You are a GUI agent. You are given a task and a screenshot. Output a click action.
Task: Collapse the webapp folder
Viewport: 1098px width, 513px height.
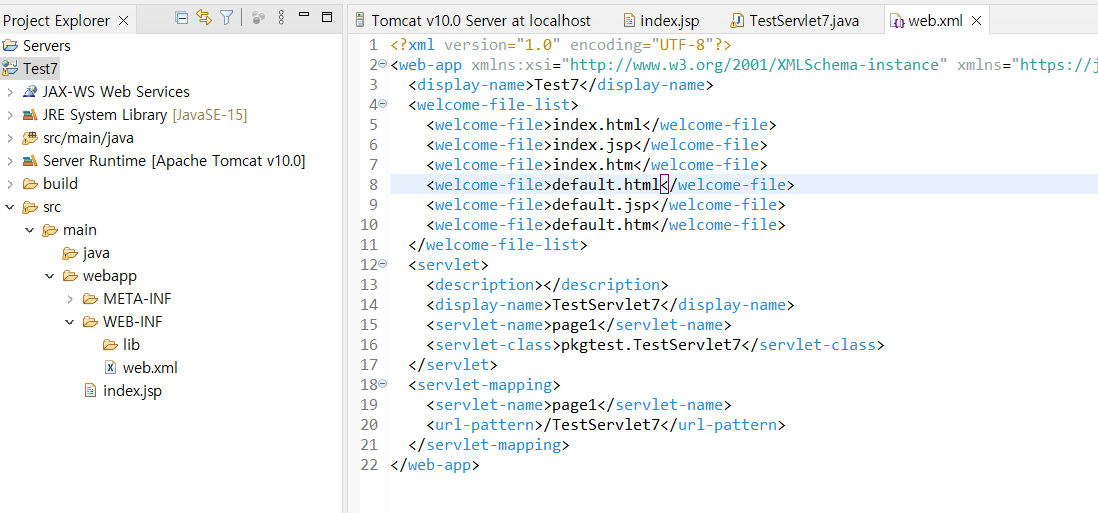point(50,276)
